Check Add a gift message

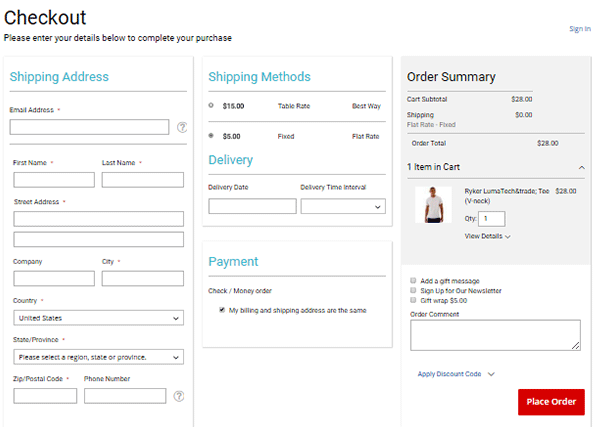tap(413, 281)
